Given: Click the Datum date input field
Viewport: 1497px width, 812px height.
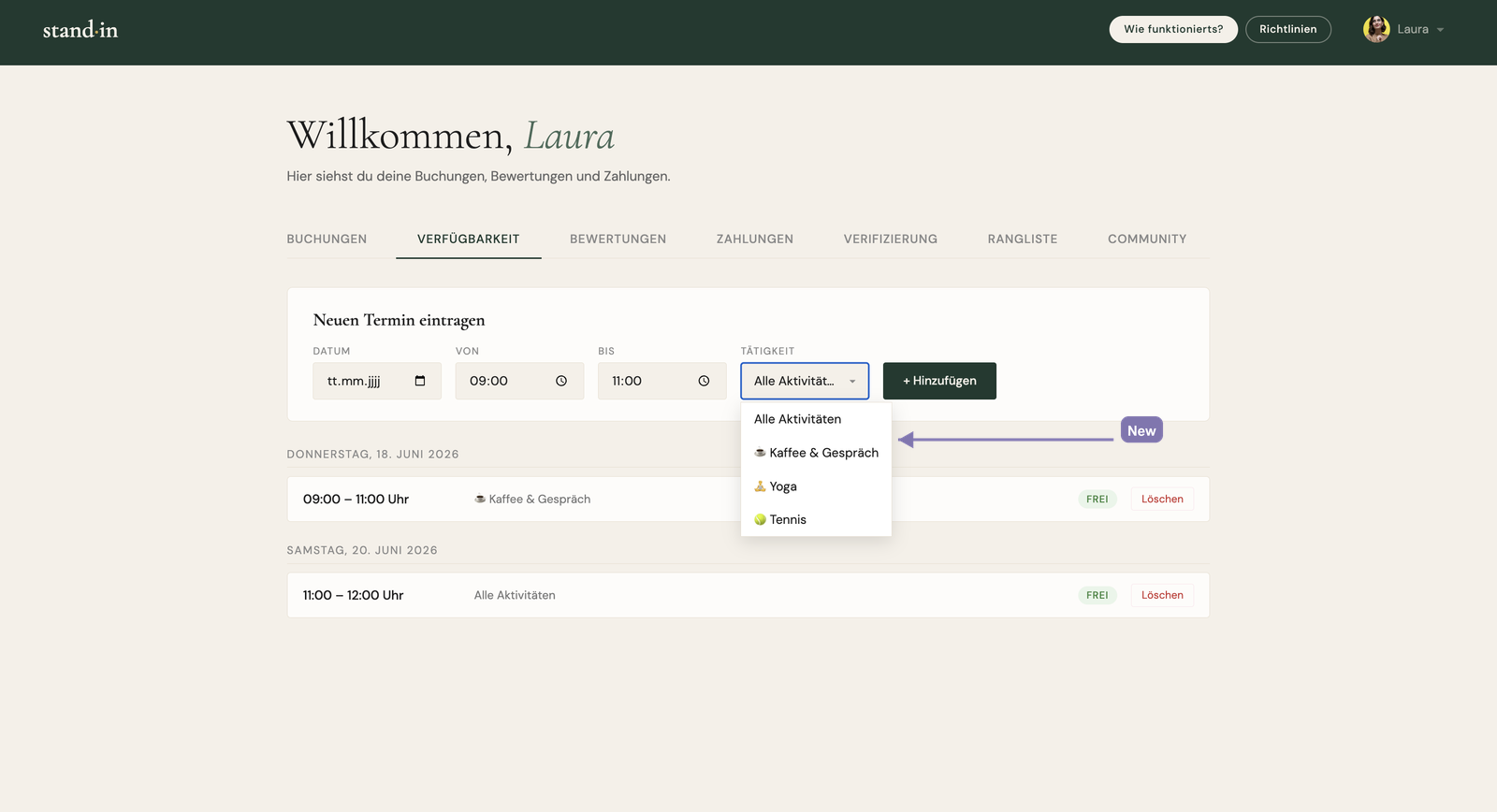Looking at the screenshot, I should pyautogui.click(x=377, y=381).
